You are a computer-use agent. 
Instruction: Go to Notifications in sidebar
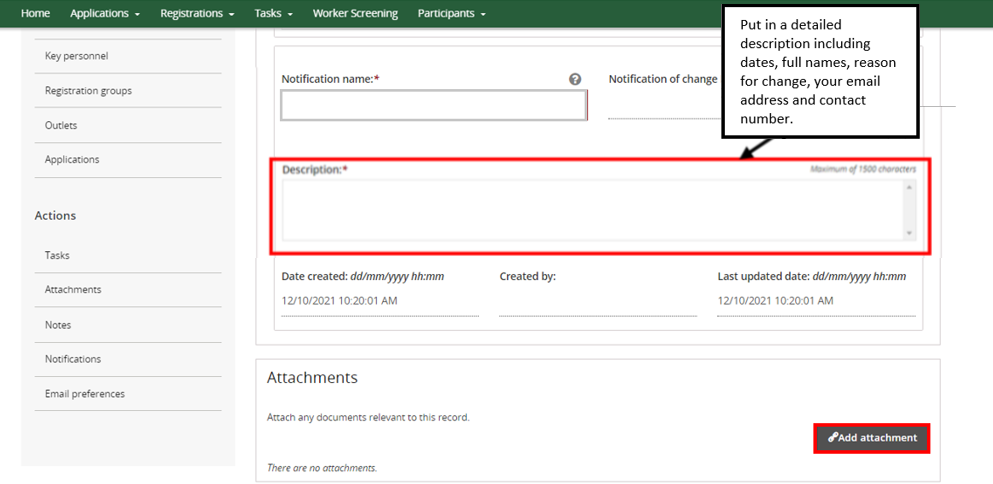tap(73, 359)
